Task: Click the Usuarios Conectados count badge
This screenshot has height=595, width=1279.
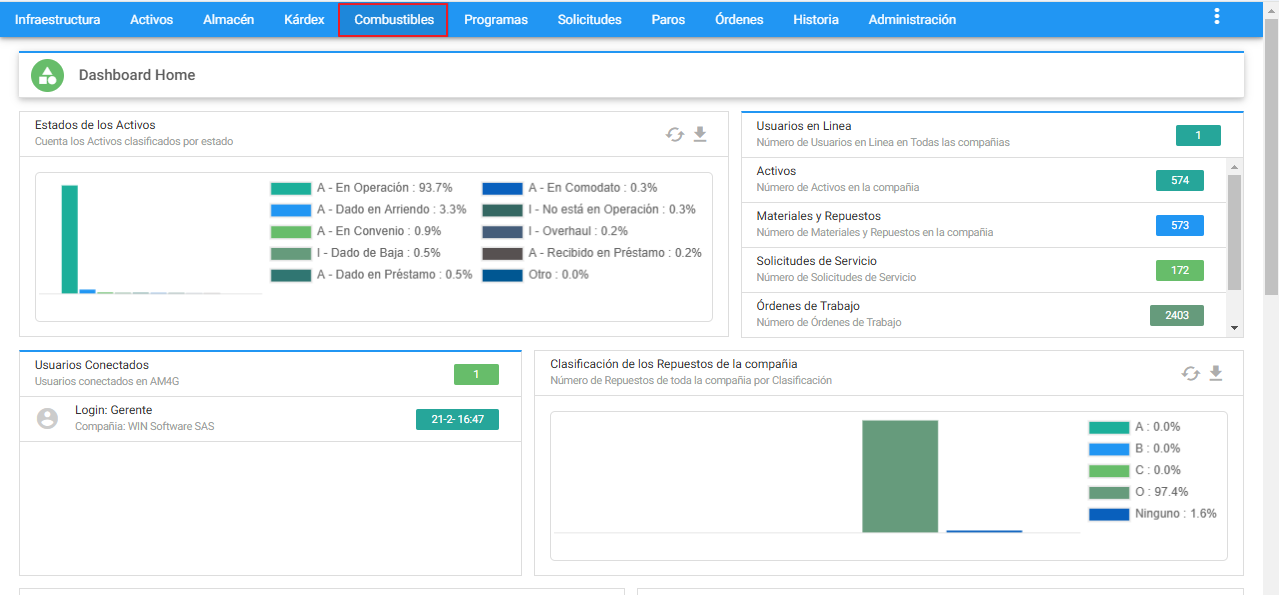Action: pyautogui.click(x=476, y=374)
